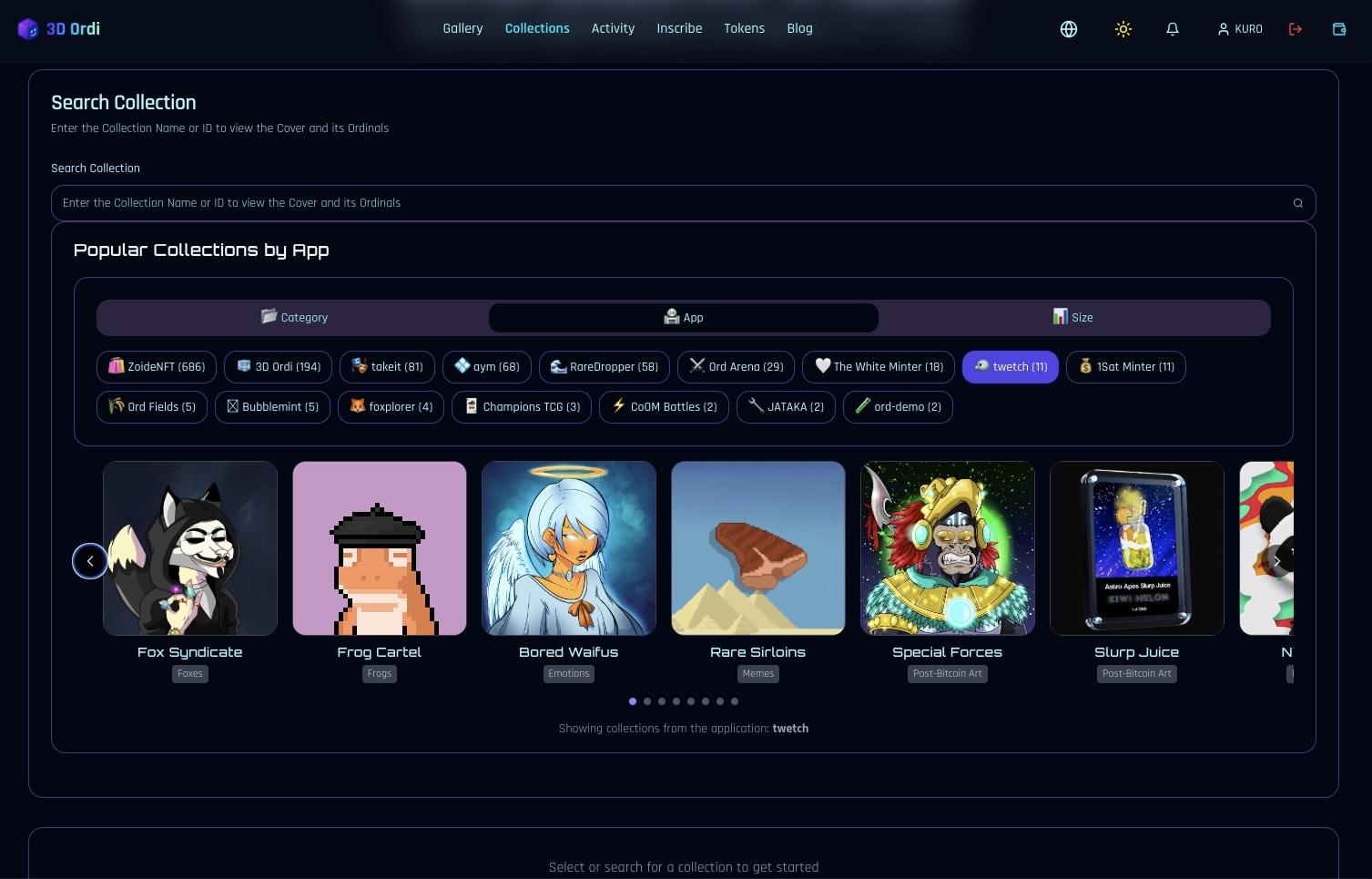Click the Foxes category tag

click(190, 674)
